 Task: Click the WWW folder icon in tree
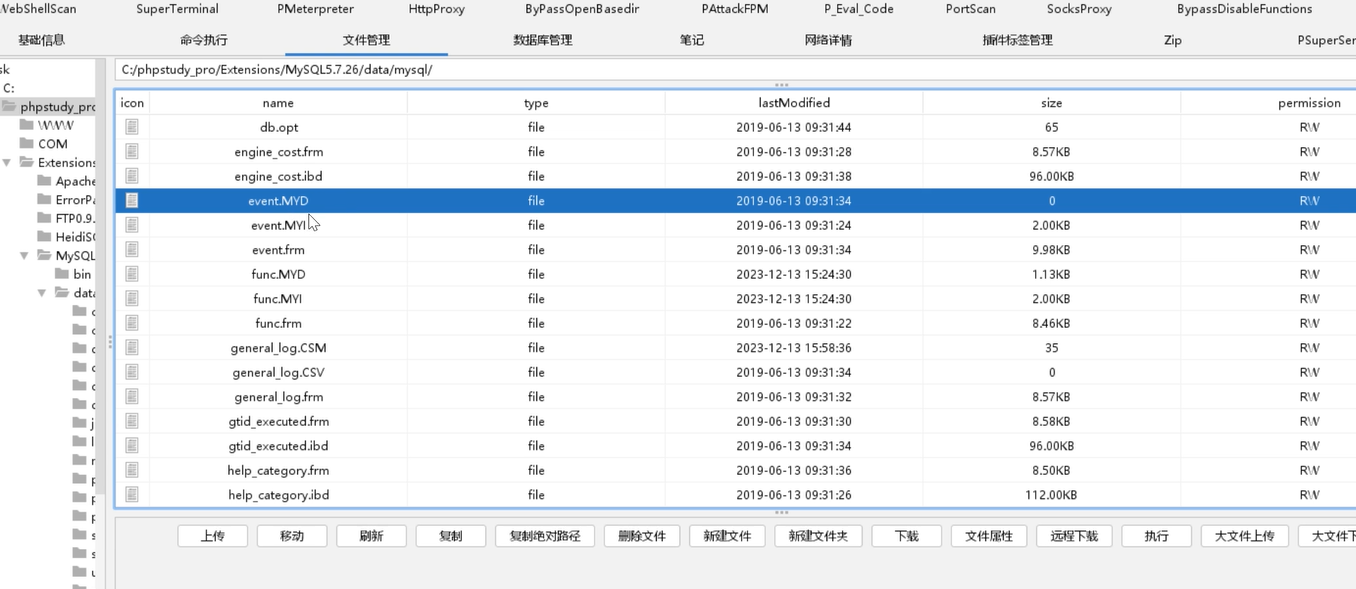[x=27, y=125]
